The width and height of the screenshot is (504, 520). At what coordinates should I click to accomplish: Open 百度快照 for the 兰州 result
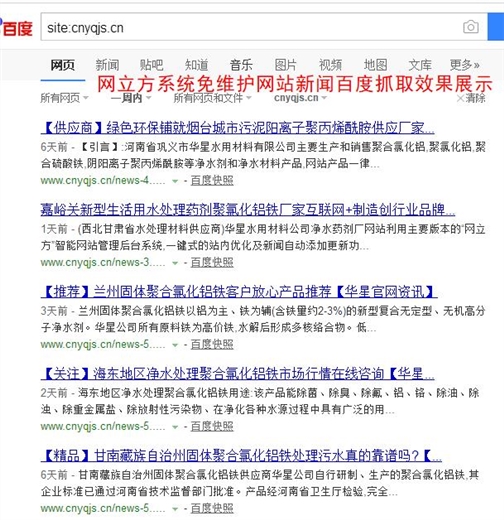coord(212,345)
